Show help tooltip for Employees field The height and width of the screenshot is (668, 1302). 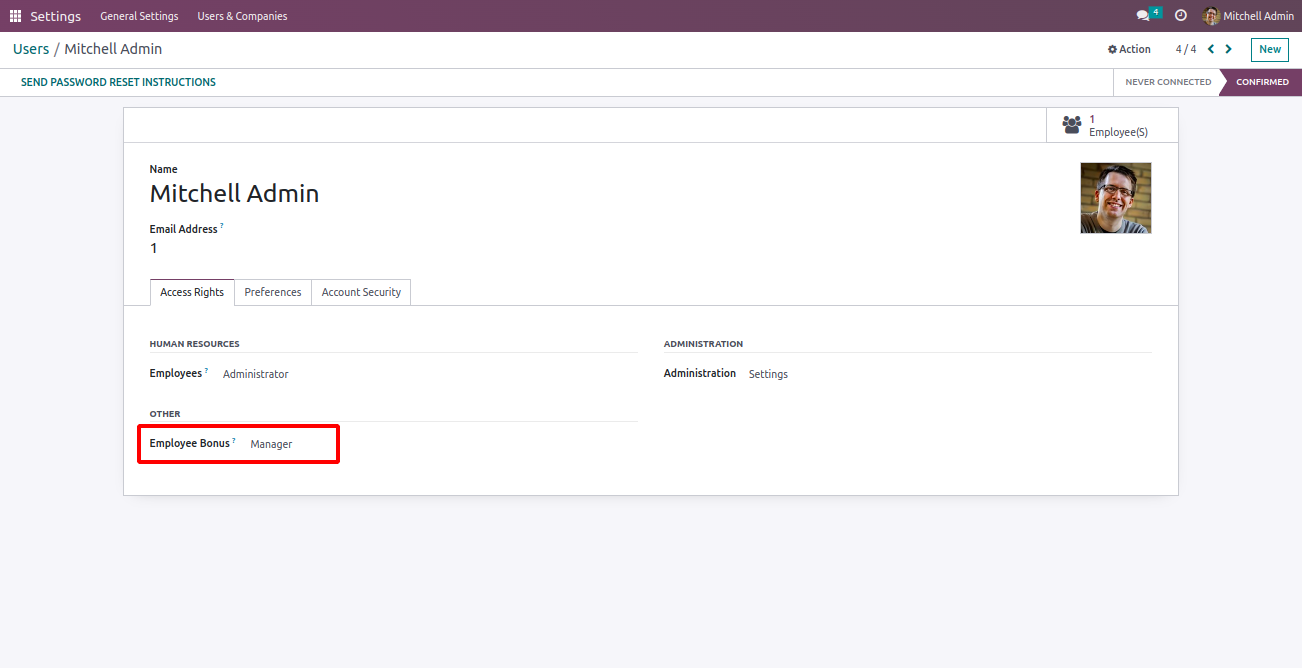[x=207, y=370]
